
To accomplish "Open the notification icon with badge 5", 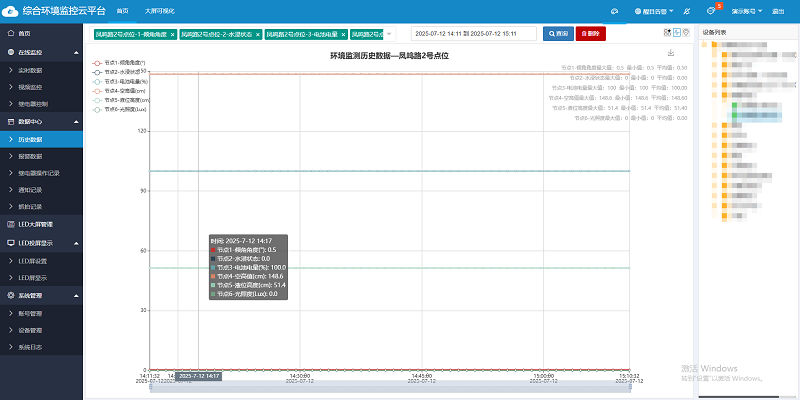I will click(x=711, y=10).
